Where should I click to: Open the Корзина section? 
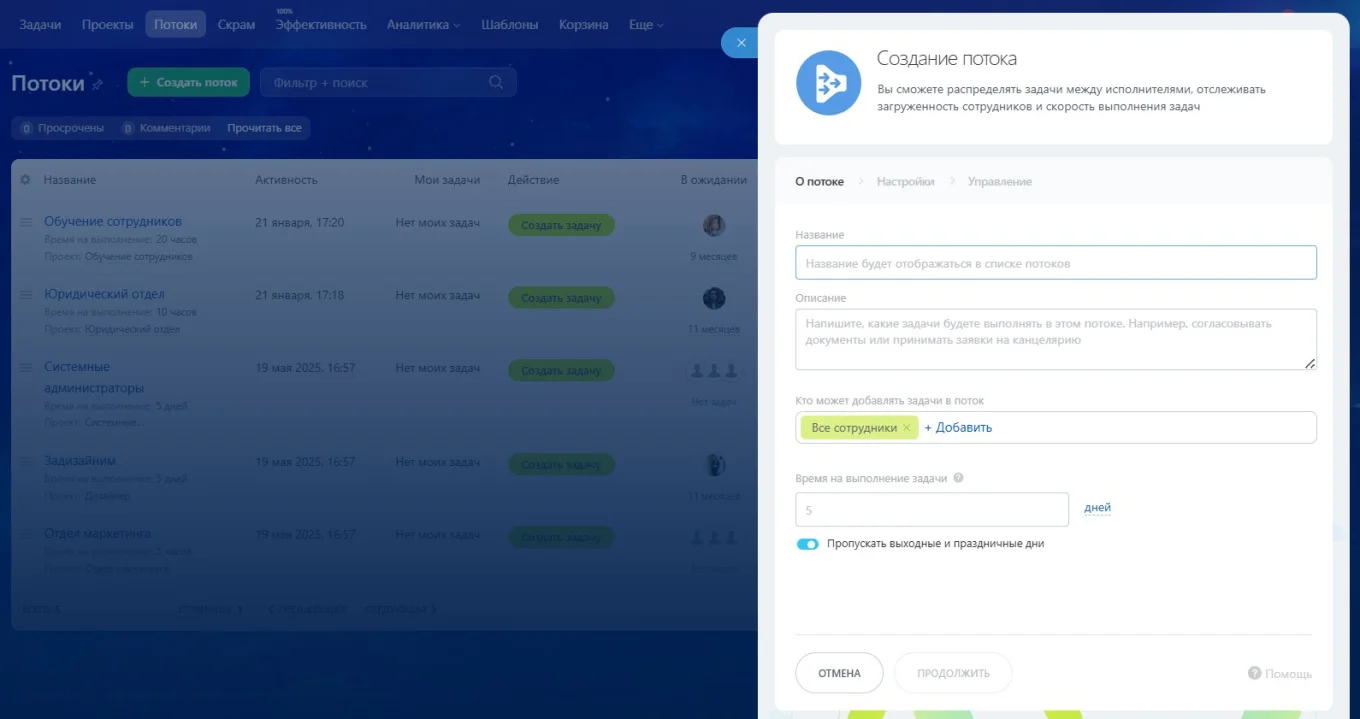583,25
